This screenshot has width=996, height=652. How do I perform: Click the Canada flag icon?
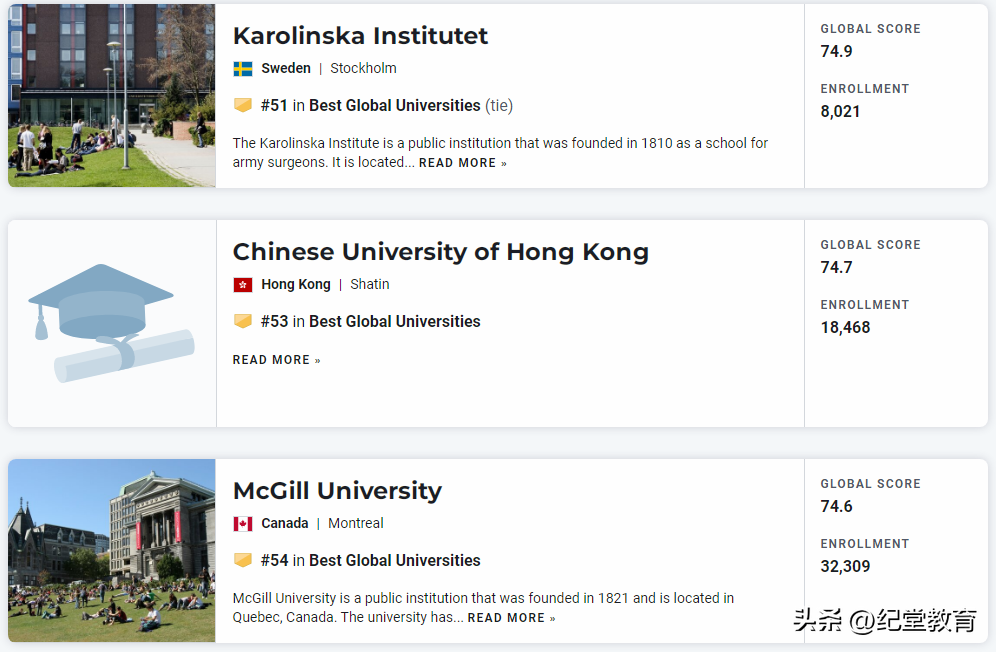pos(243,524)
